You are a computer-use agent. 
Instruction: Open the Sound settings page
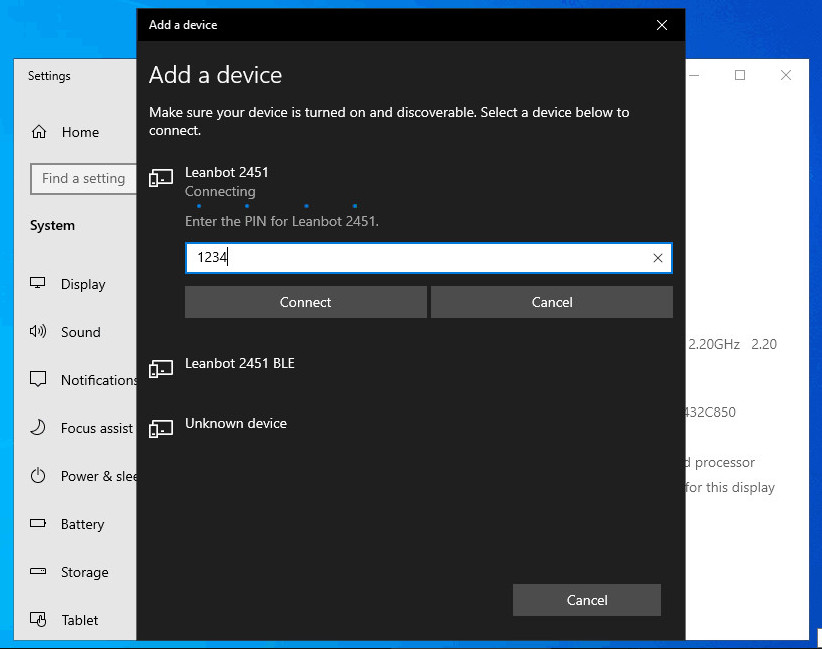[81, 332]
